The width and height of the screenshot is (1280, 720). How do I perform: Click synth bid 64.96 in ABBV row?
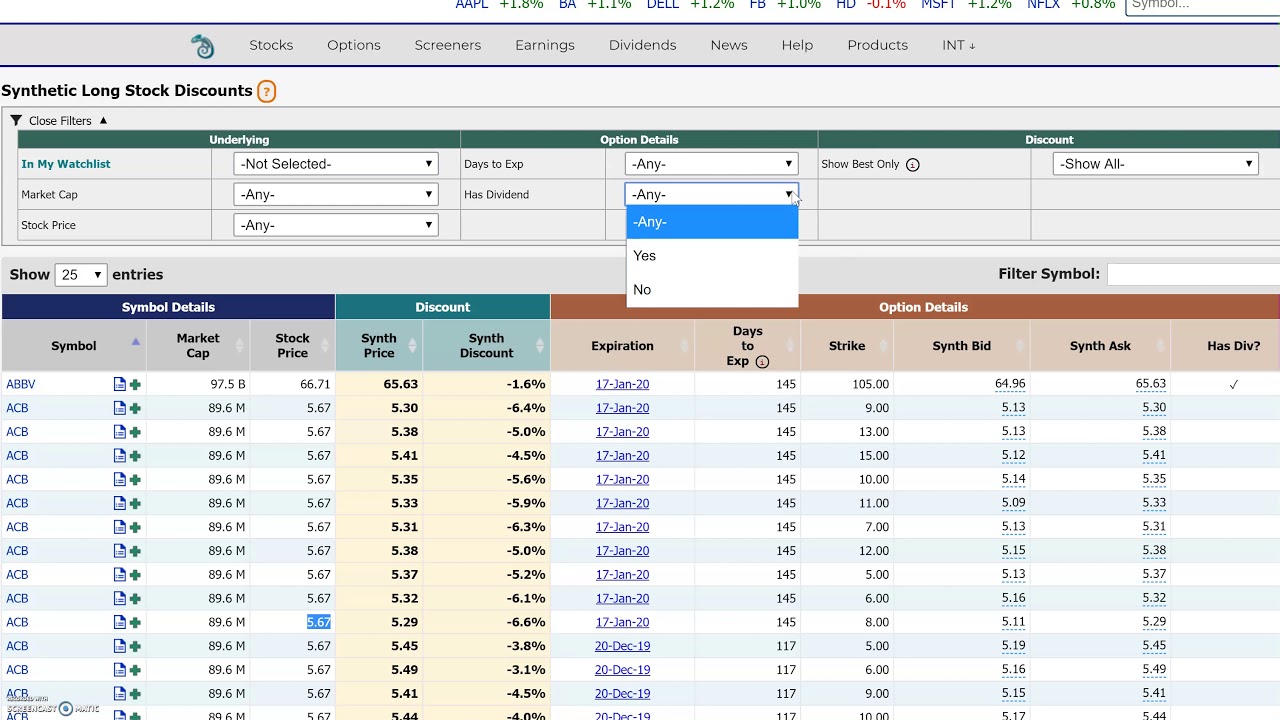tap(1010, 384)
